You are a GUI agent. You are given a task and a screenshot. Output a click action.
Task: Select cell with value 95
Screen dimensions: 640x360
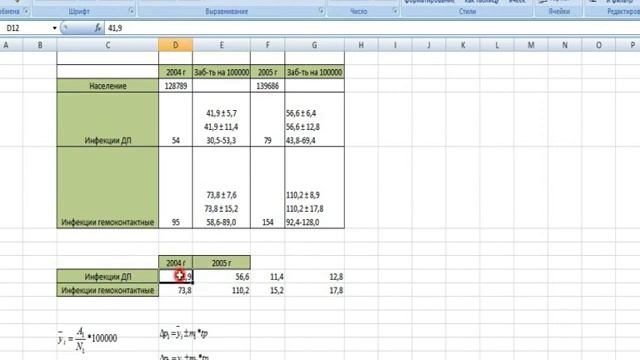pos(176,188)
